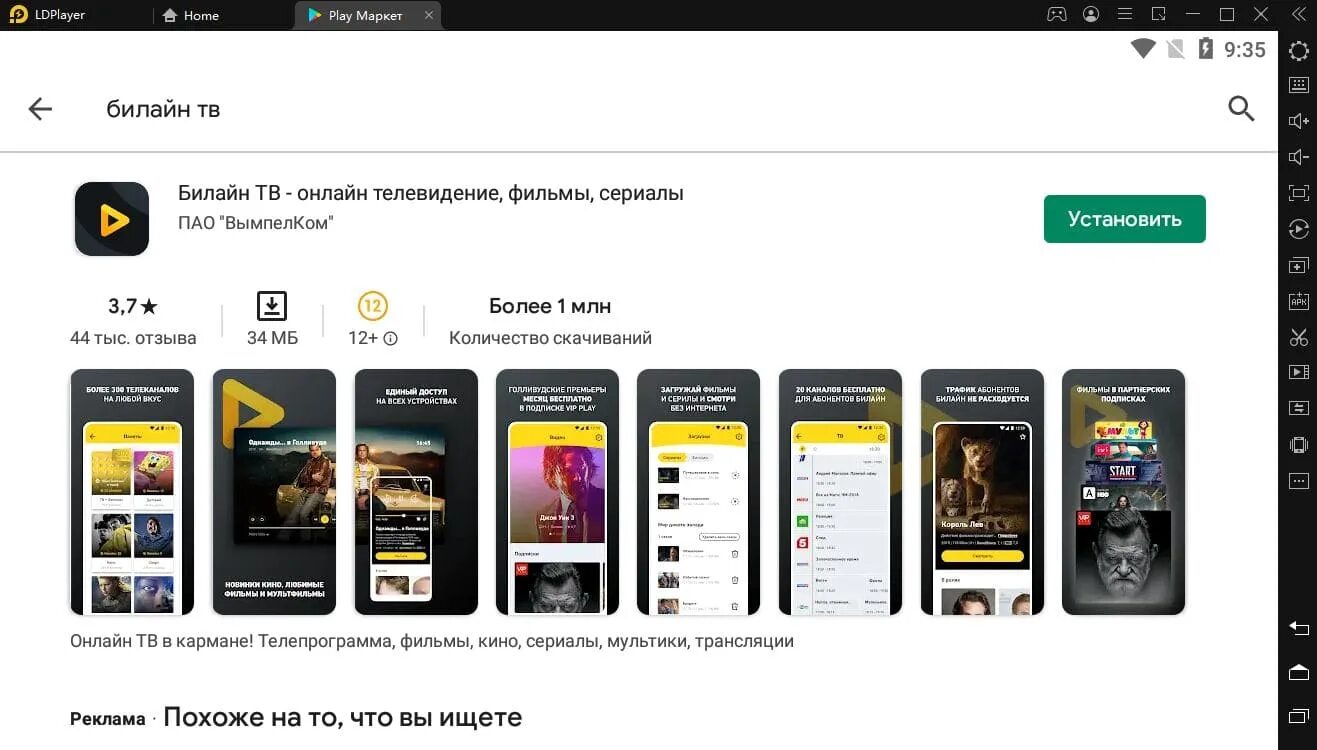Install an APK via sidebar APK icon
Image resolution: width=1317 pixels, height=750 pixels.
(x=1298, y=301)
